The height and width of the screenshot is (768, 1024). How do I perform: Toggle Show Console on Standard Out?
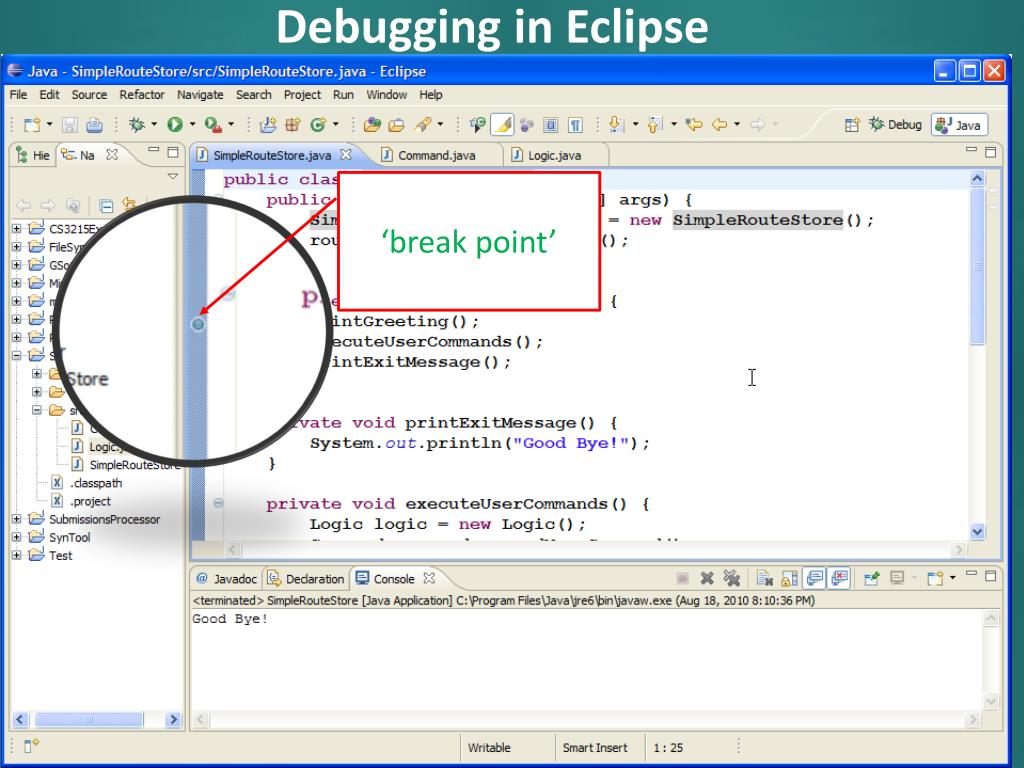click(814, 578)
